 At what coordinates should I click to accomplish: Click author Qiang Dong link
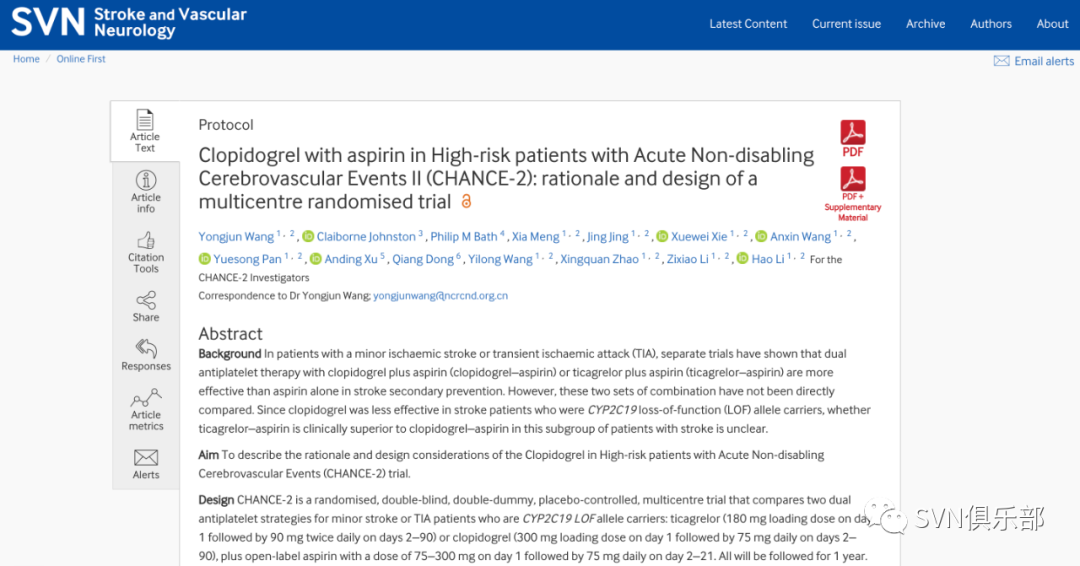coord(423,260)
